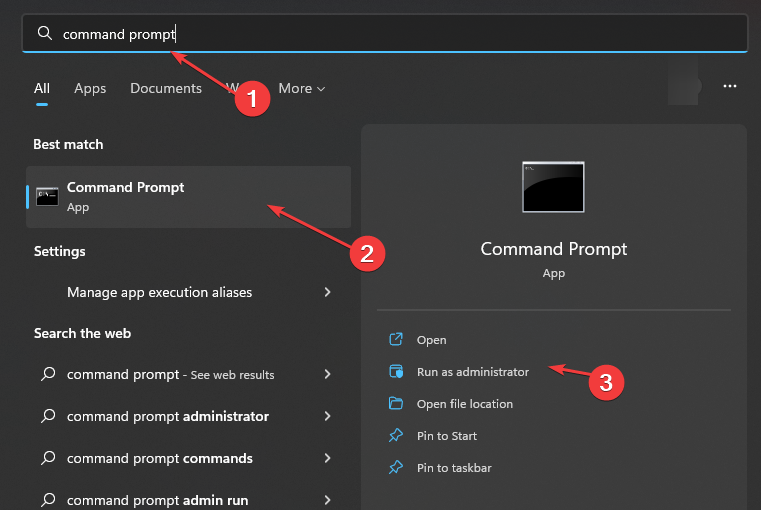Click search icon beside 'command prompt commands'

48,458
